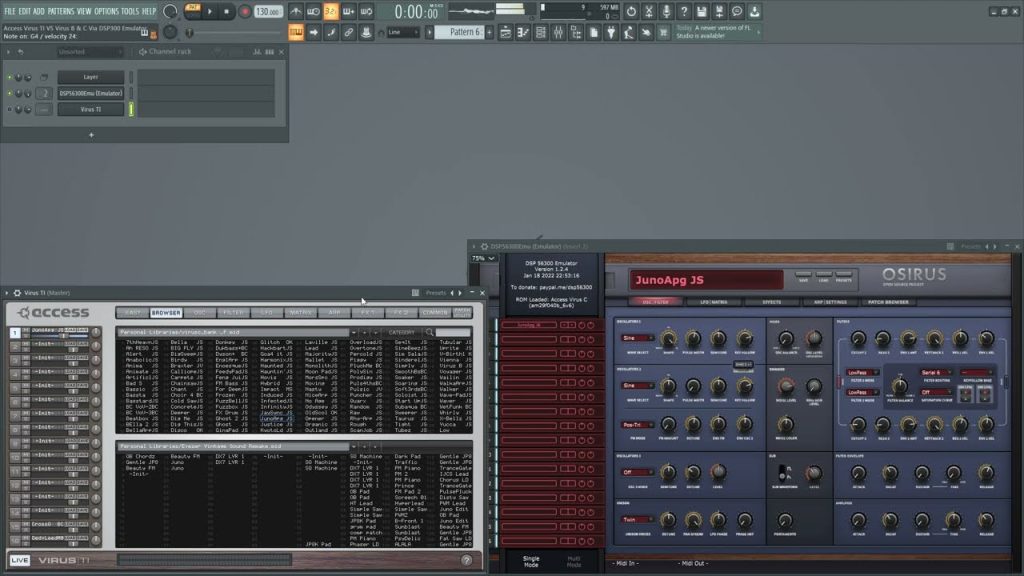Open the FILE menu
1024x576 pixels.
(10, 11)
